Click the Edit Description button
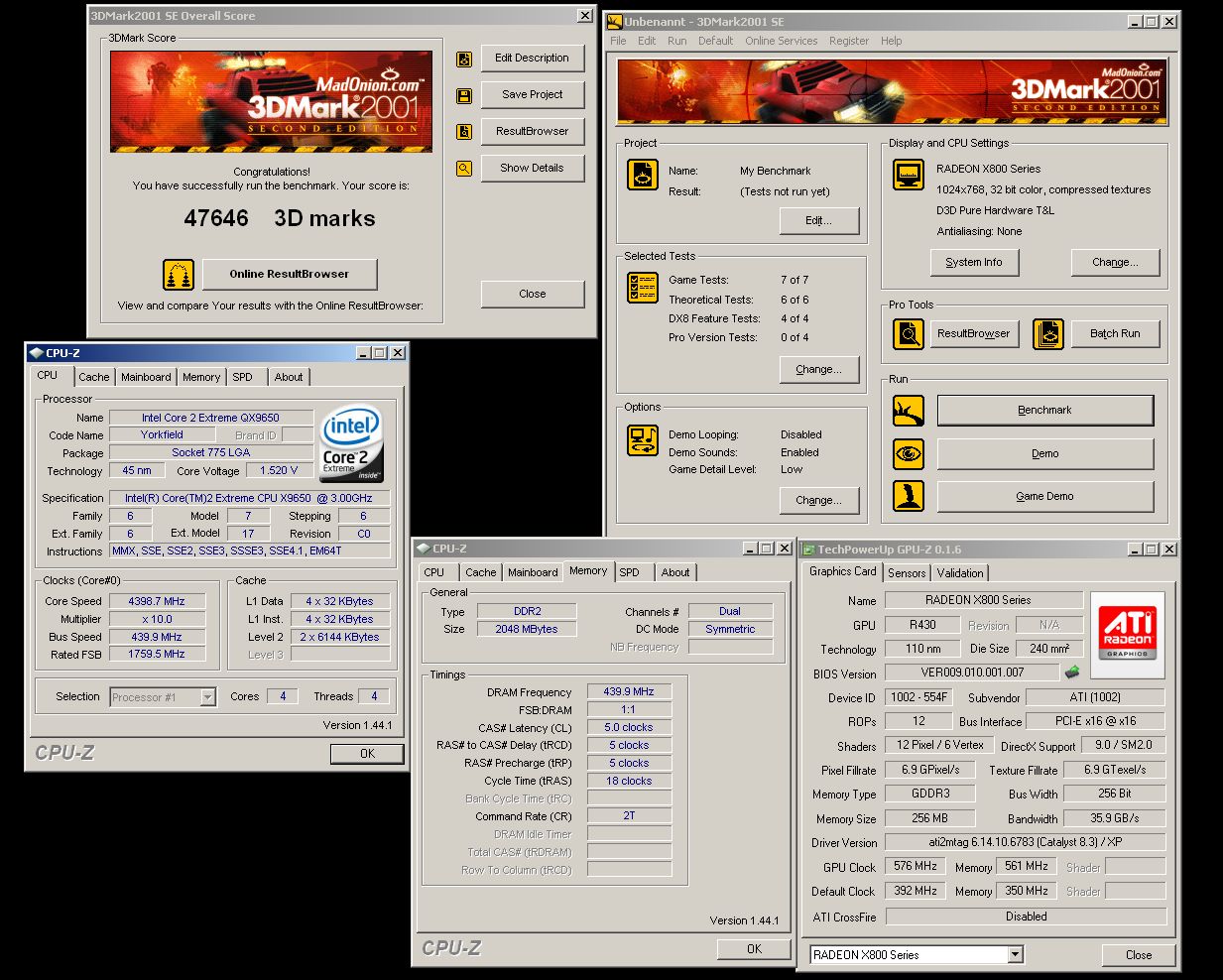 click(533, 59)
